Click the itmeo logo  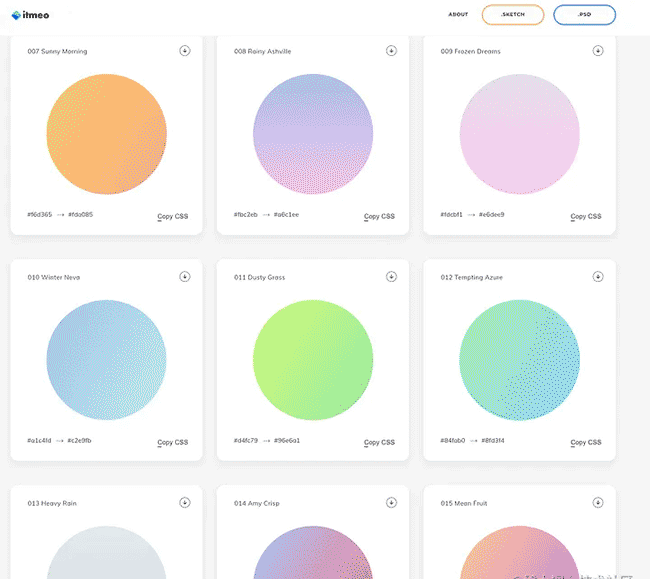point(30,15)
